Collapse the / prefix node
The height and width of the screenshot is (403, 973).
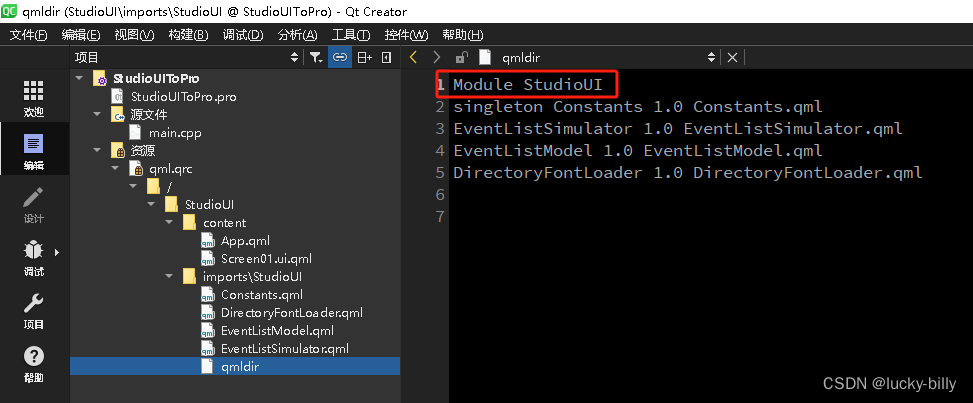(133, 187)
